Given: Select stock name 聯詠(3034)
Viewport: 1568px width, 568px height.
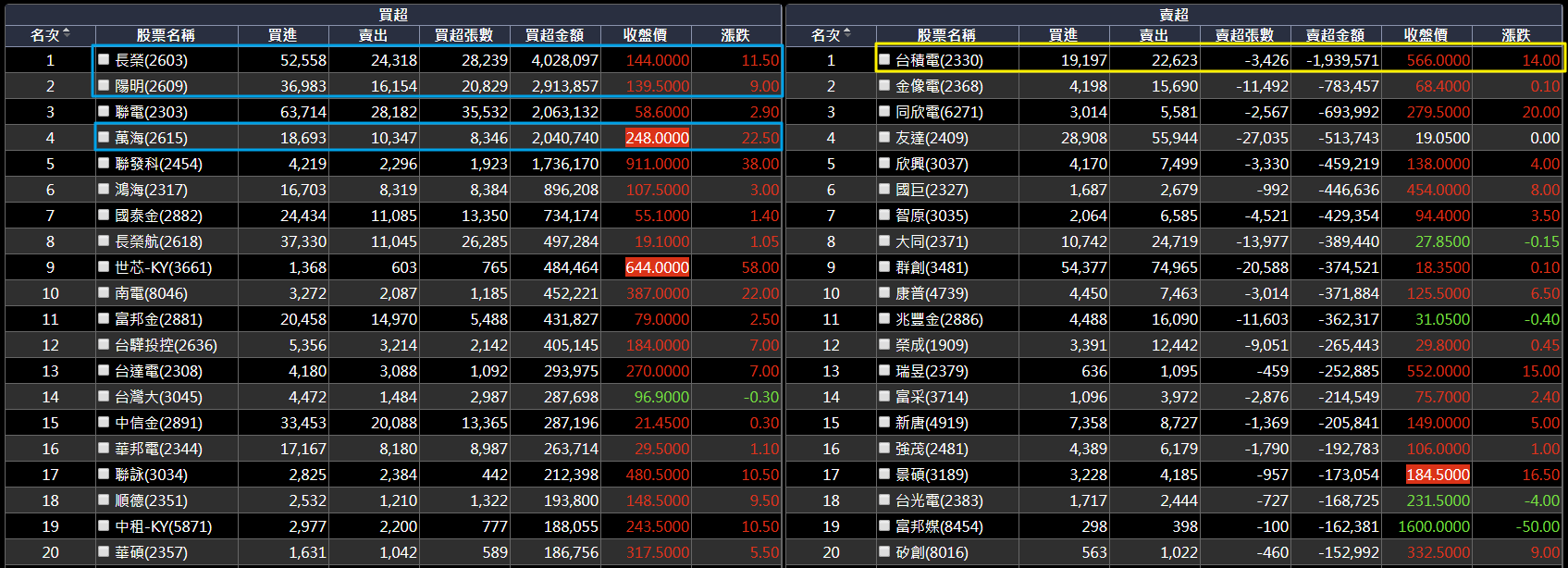Looking at the screenshot, I should [x=151, y=475].
